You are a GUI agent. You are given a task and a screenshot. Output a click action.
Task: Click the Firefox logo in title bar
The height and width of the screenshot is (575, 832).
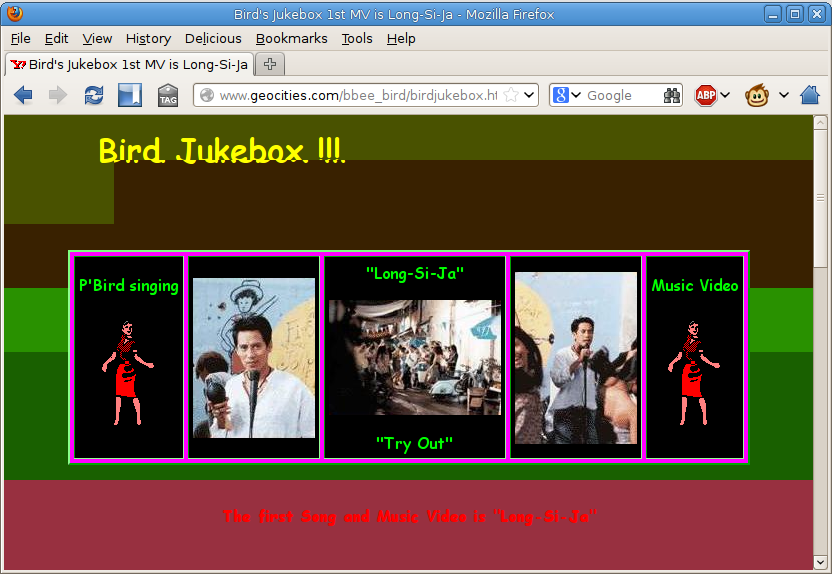[15, 13]
